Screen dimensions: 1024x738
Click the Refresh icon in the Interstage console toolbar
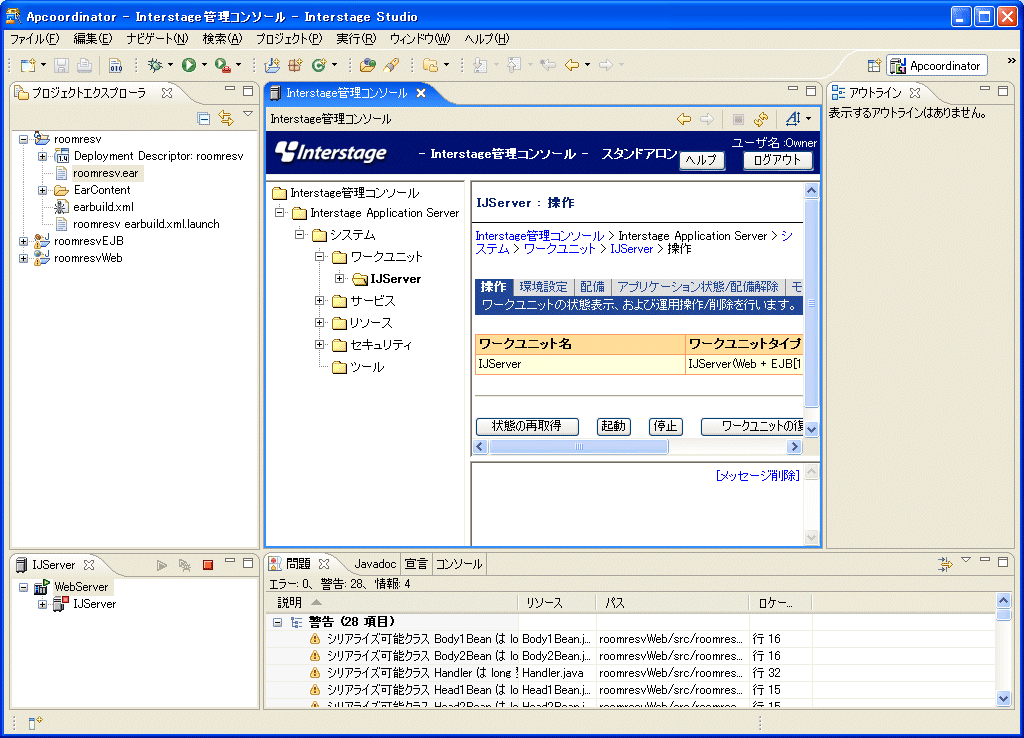coord(761,119)
